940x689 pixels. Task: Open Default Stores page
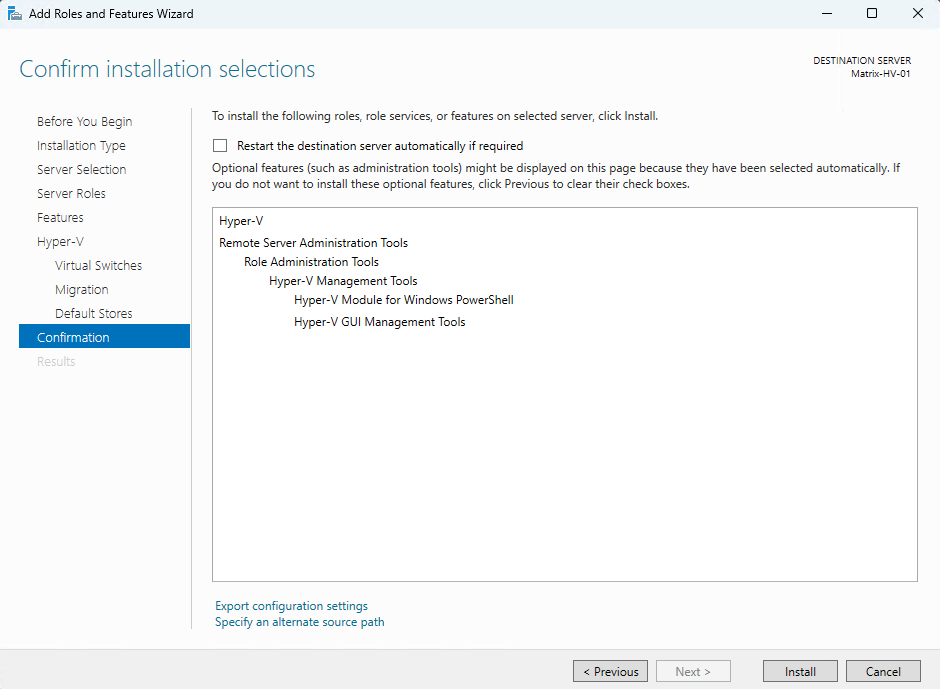pos(94,314)
